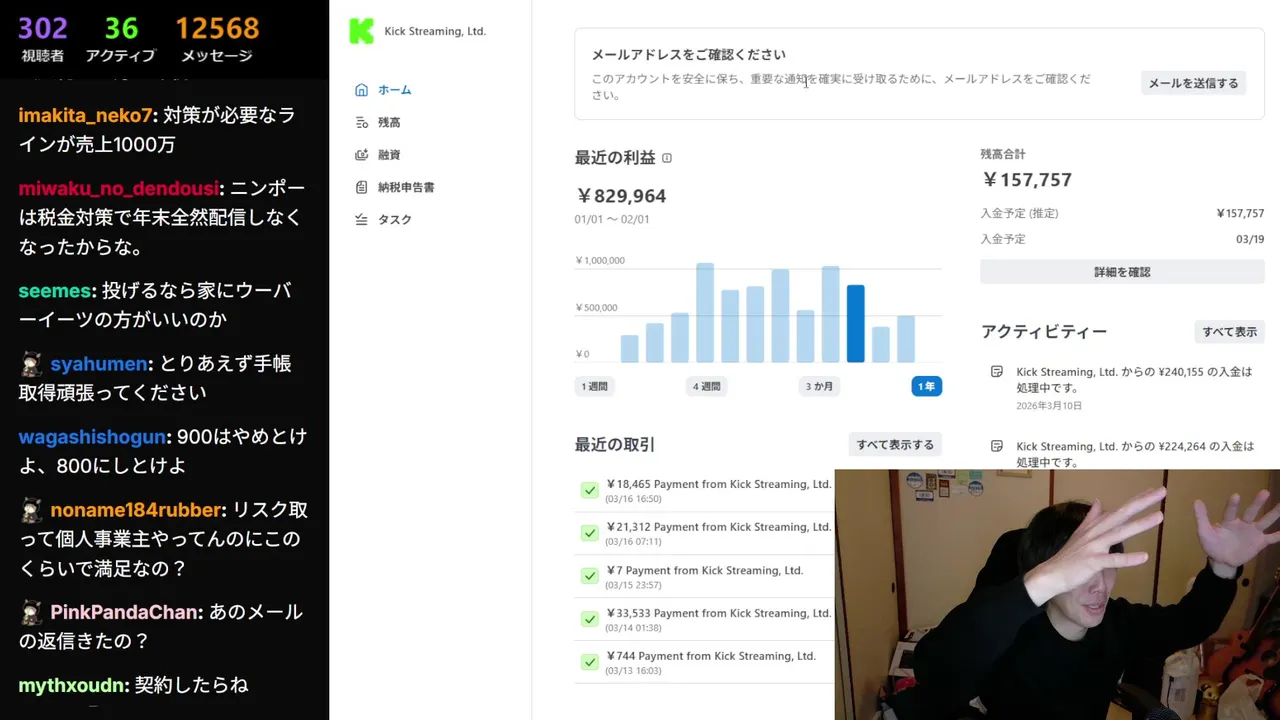Click noname184rubber's avatar icon in chat
This screenshot has height=720, width=1280.
click(x=31, y=510)
